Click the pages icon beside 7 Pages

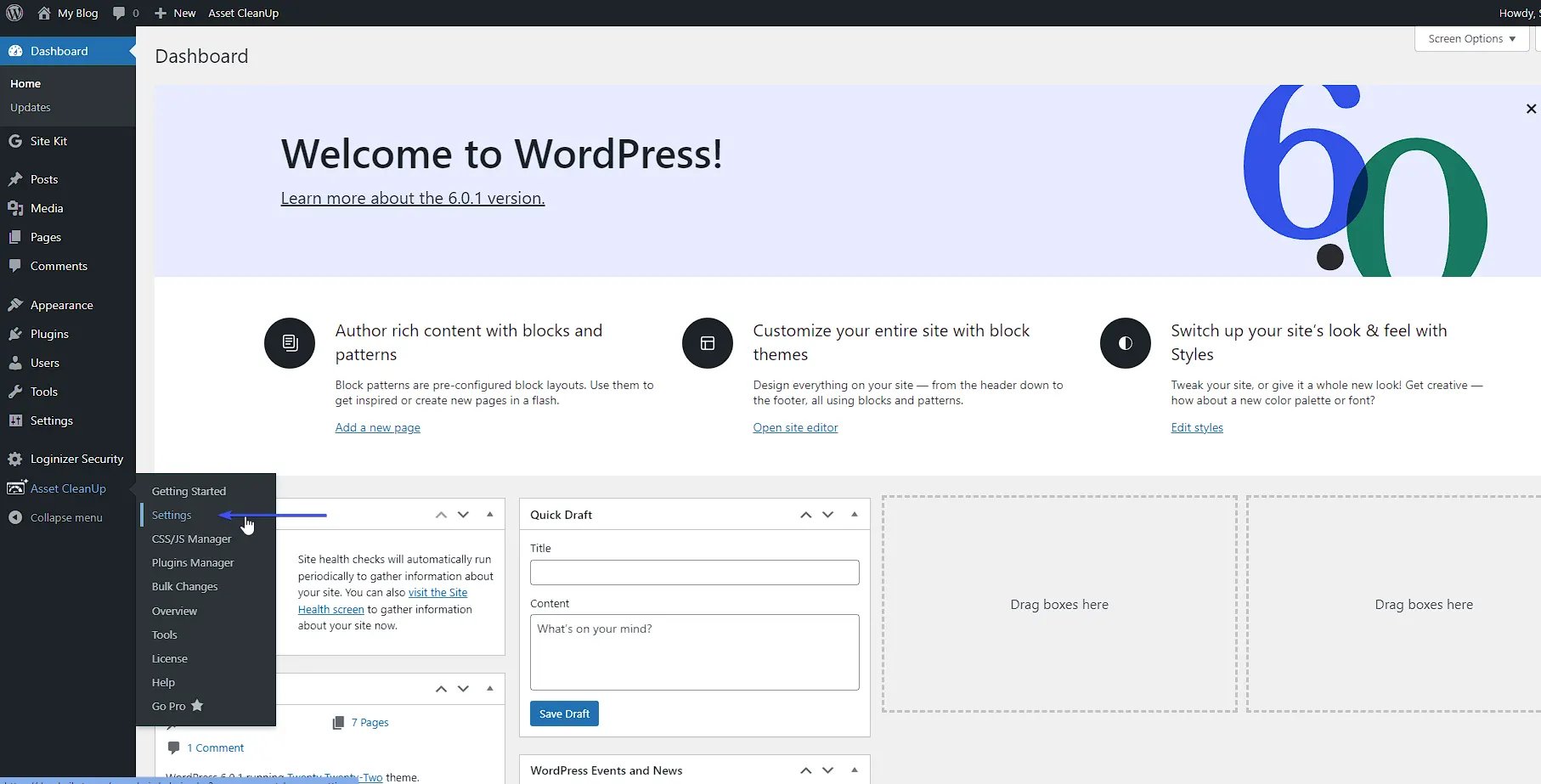coord(338,722)
